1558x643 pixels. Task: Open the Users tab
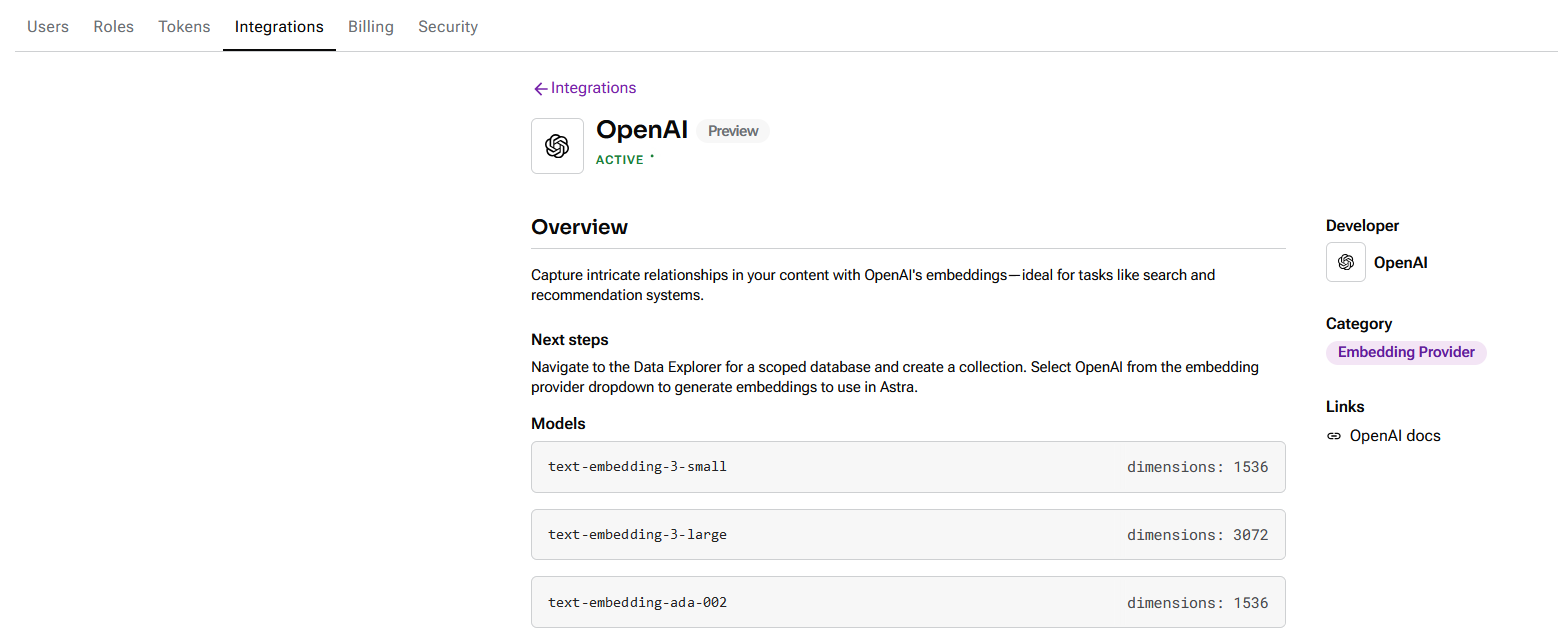[x=48, y=27]
